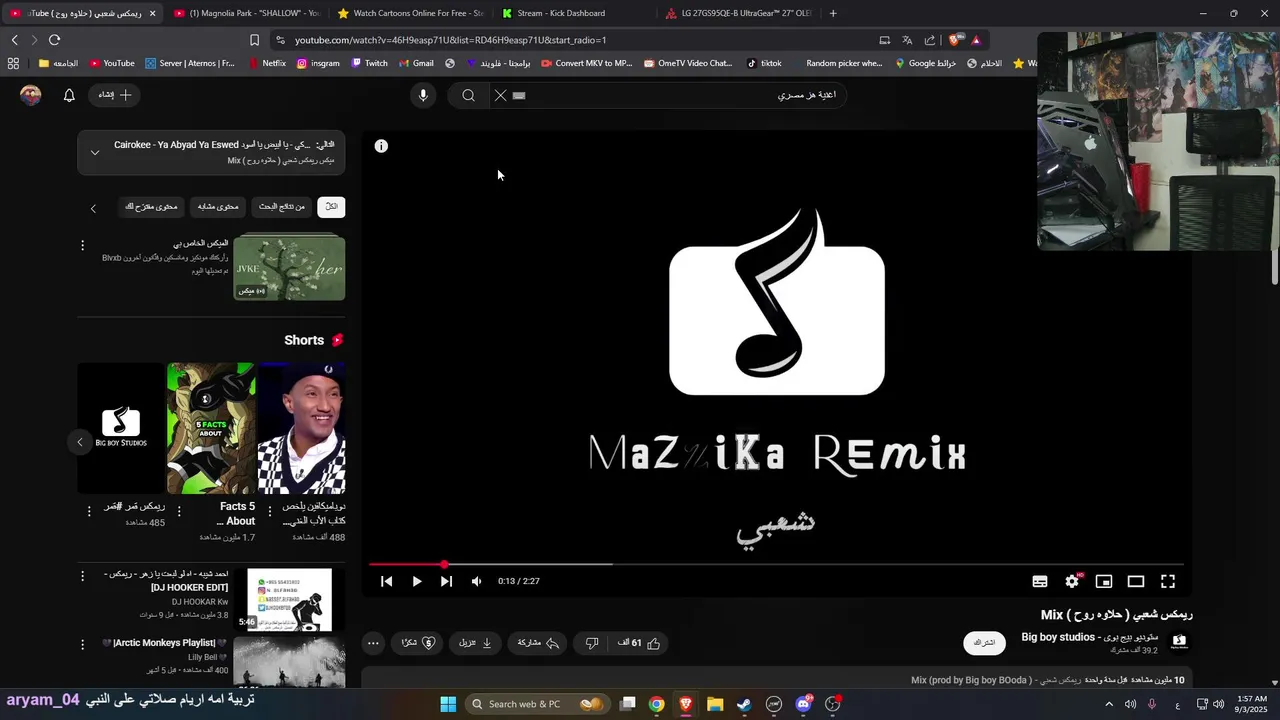Open options for DJ HOOKER EDIT video

82,577
